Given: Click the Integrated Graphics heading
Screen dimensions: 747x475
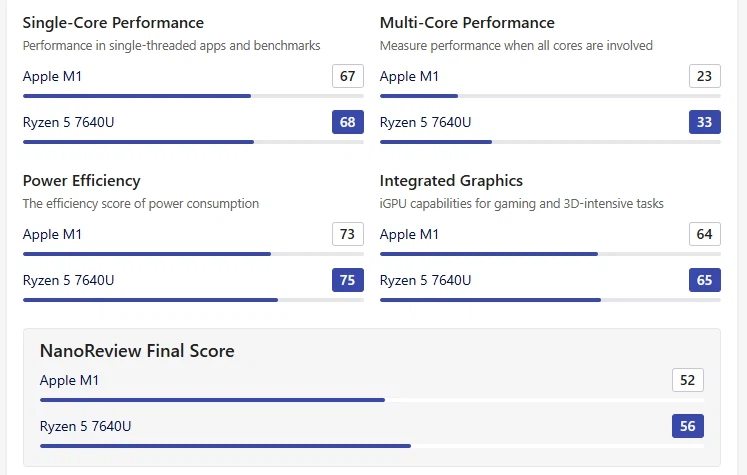Looking at the screenshot, I should click(451, 181).
